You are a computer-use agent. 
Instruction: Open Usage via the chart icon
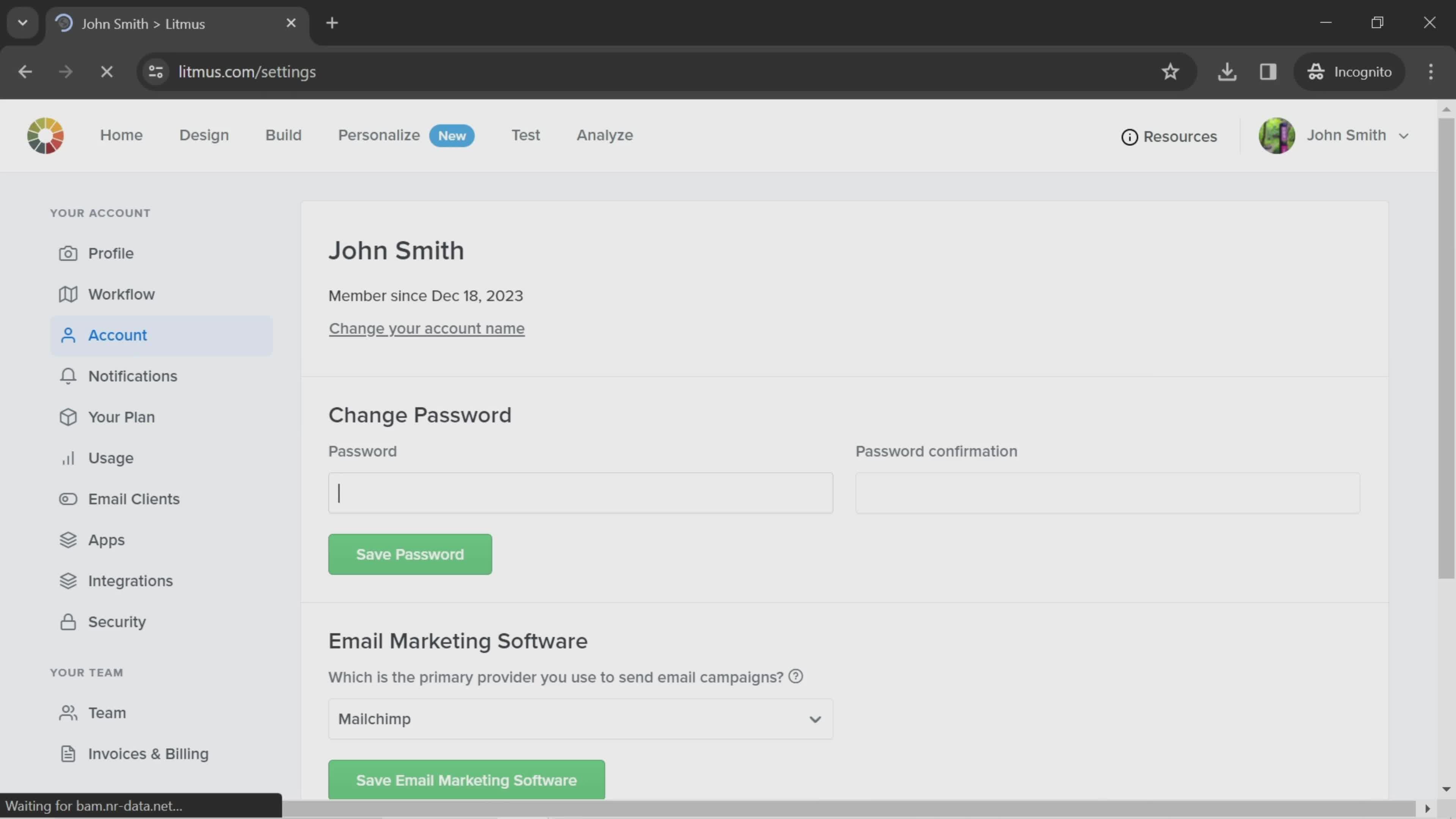(68, 458)
